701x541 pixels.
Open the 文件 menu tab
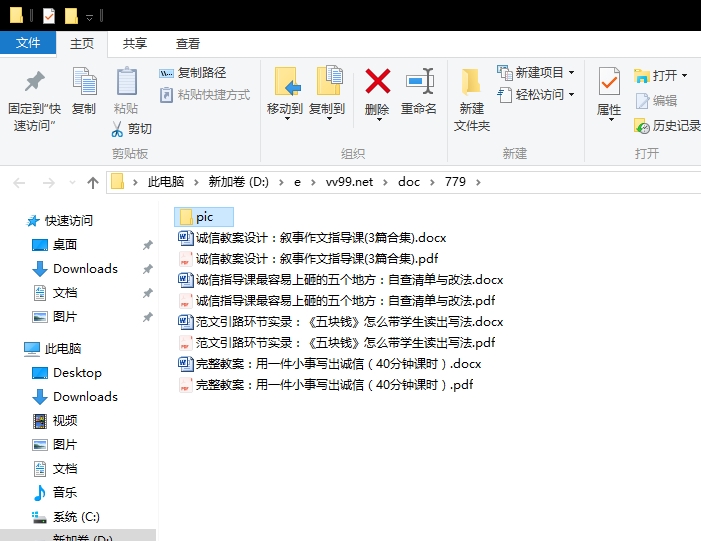(28, 43)
